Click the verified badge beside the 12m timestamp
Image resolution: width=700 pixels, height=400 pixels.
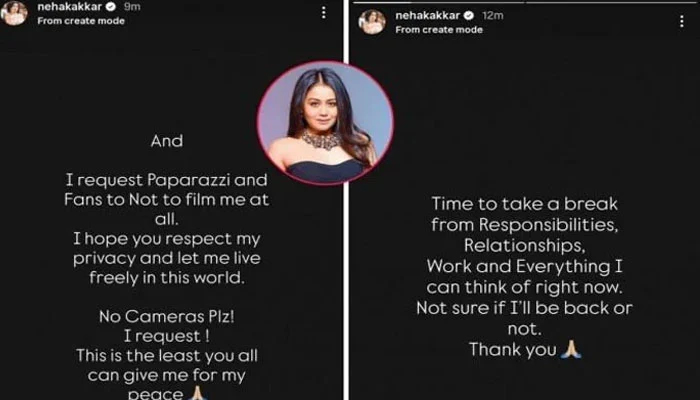pos(468,16)
